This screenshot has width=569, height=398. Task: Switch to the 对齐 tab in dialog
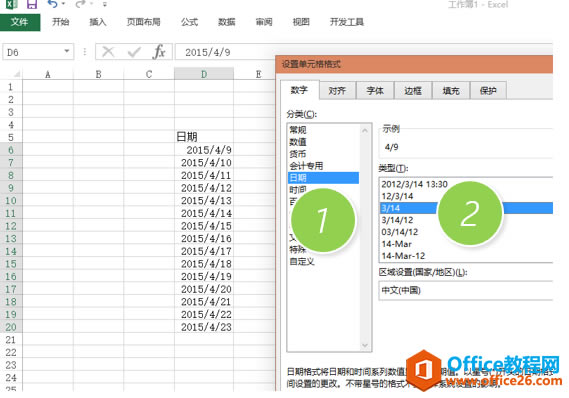click(337, 91)
